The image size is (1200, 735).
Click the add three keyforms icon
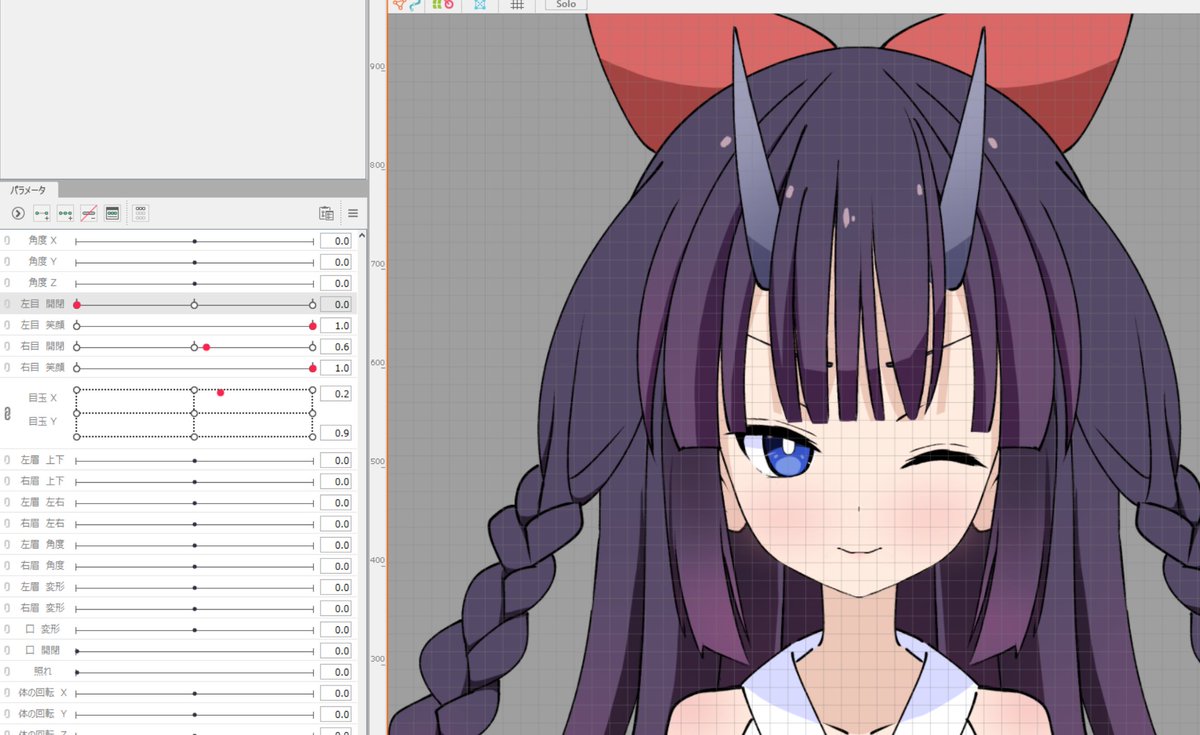pos(65,213)
